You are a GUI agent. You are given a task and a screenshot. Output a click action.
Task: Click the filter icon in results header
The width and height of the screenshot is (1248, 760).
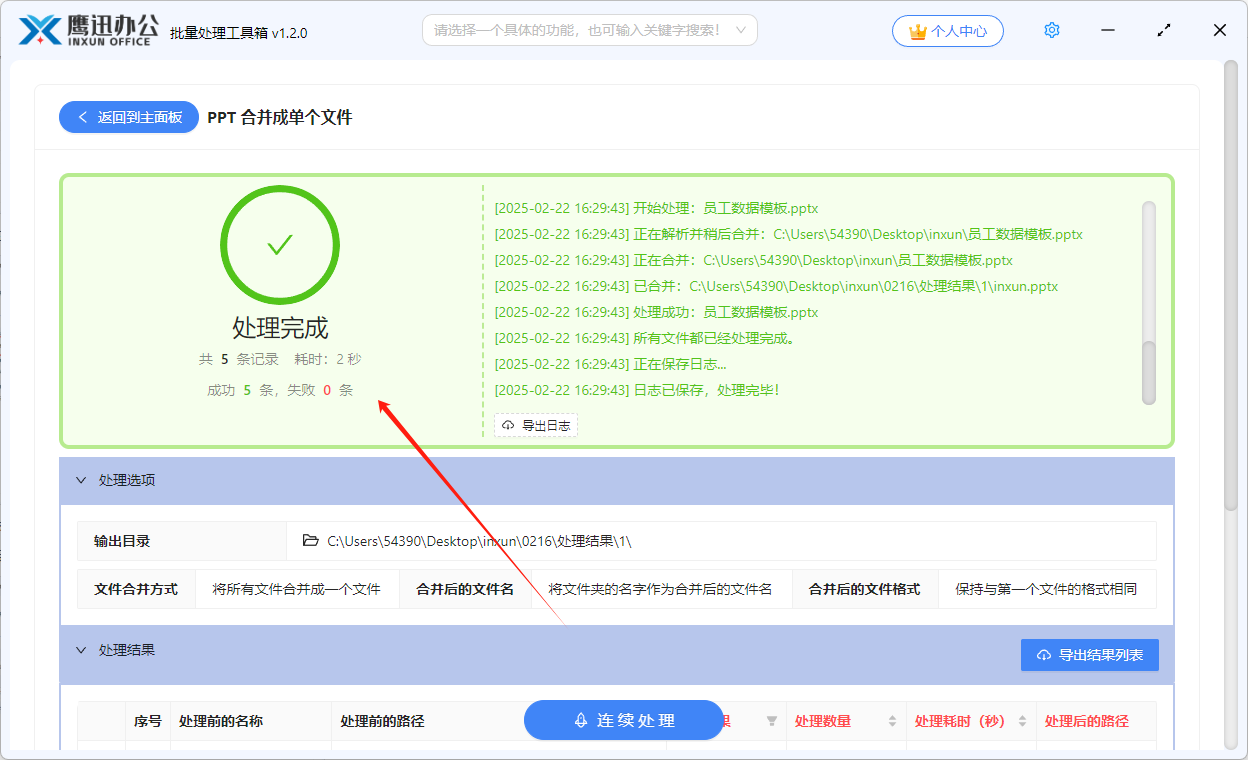tap(771, 721)
